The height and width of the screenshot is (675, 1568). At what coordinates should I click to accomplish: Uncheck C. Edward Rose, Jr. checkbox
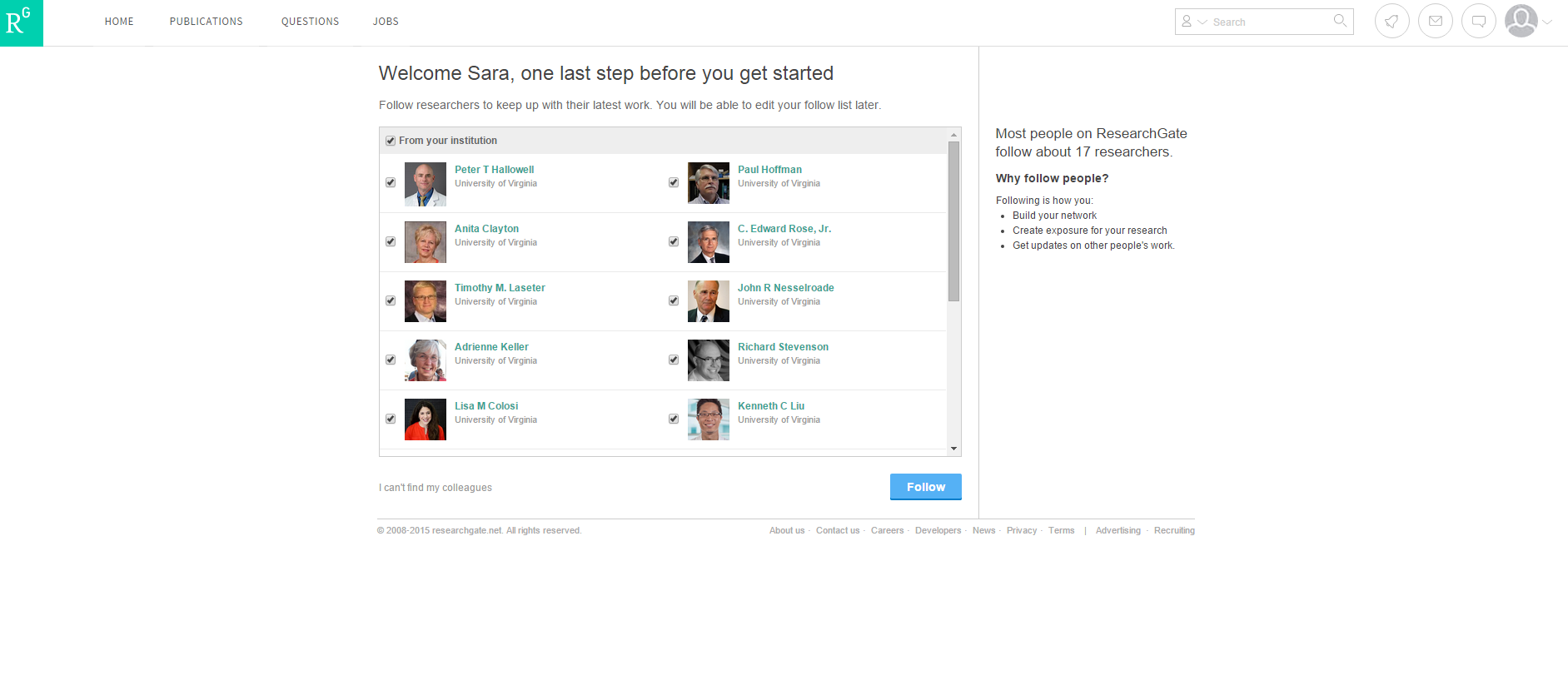674,241
